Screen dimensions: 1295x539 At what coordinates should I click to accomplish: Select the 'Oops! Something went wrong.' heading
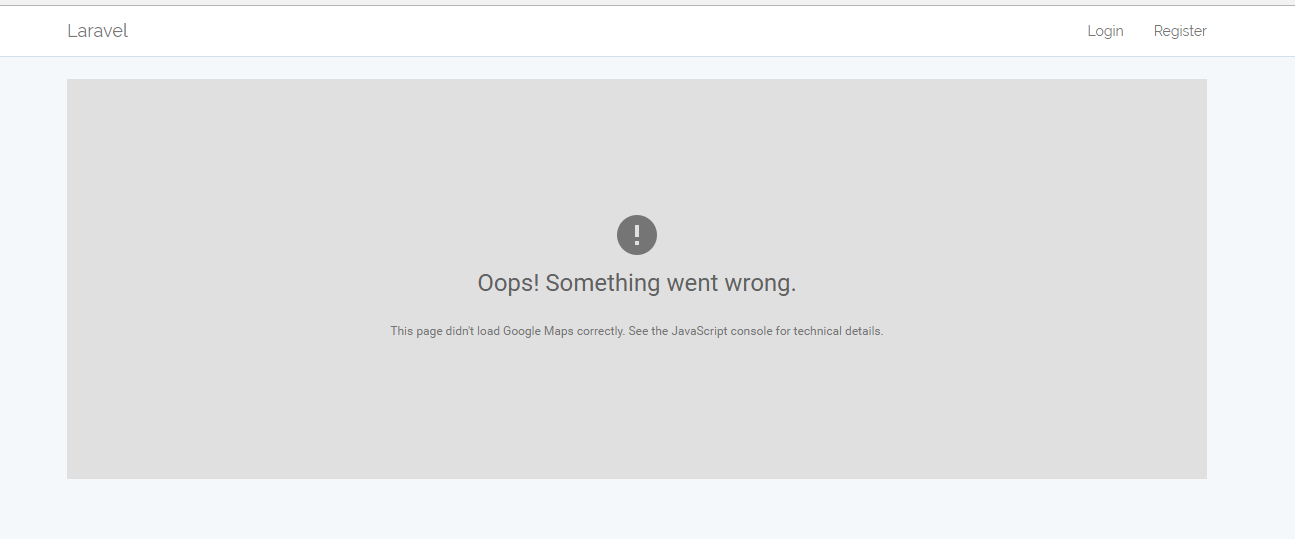[637, 283]
